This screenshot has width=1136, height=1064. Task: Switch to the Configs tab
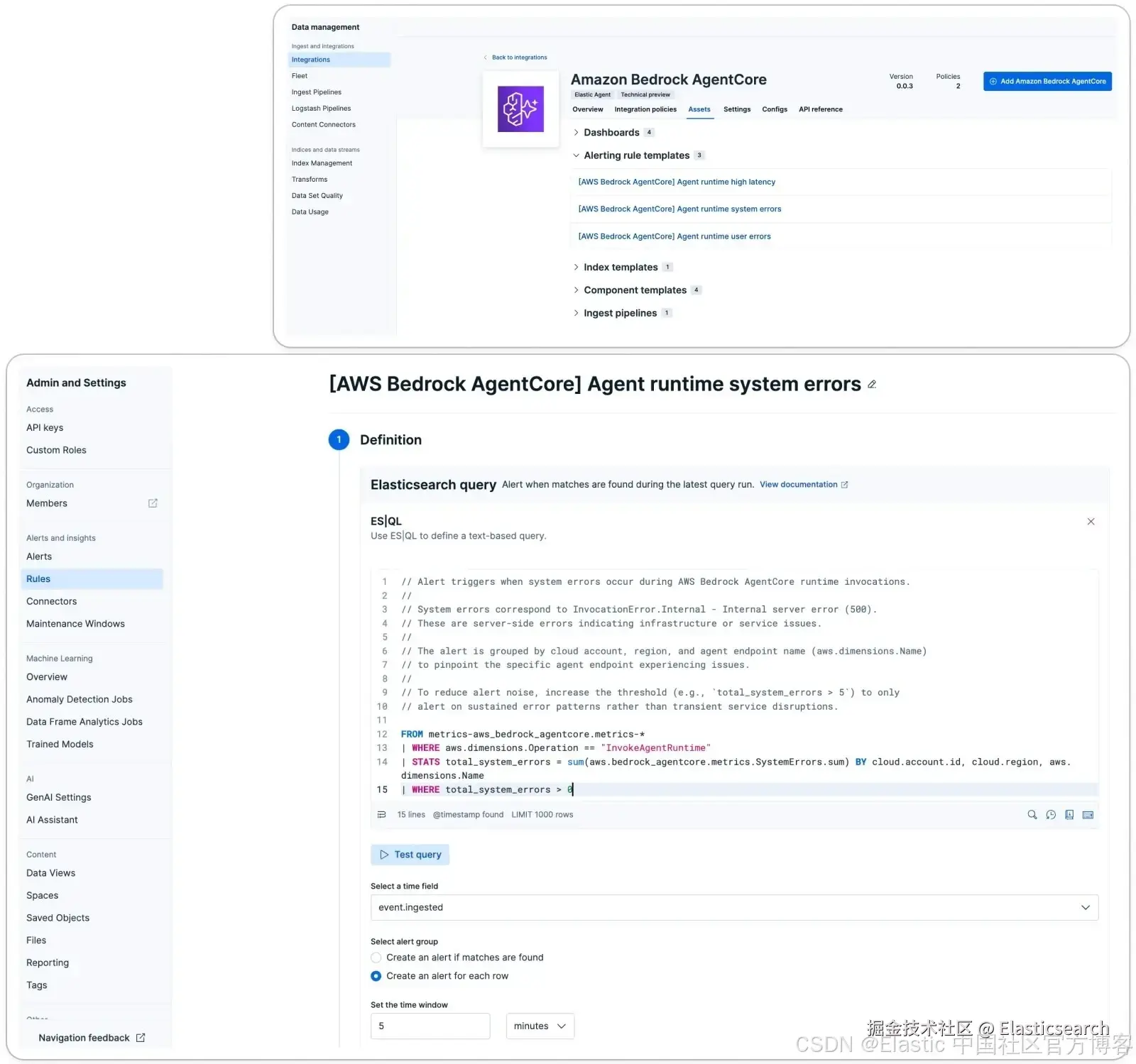[775, 109]
